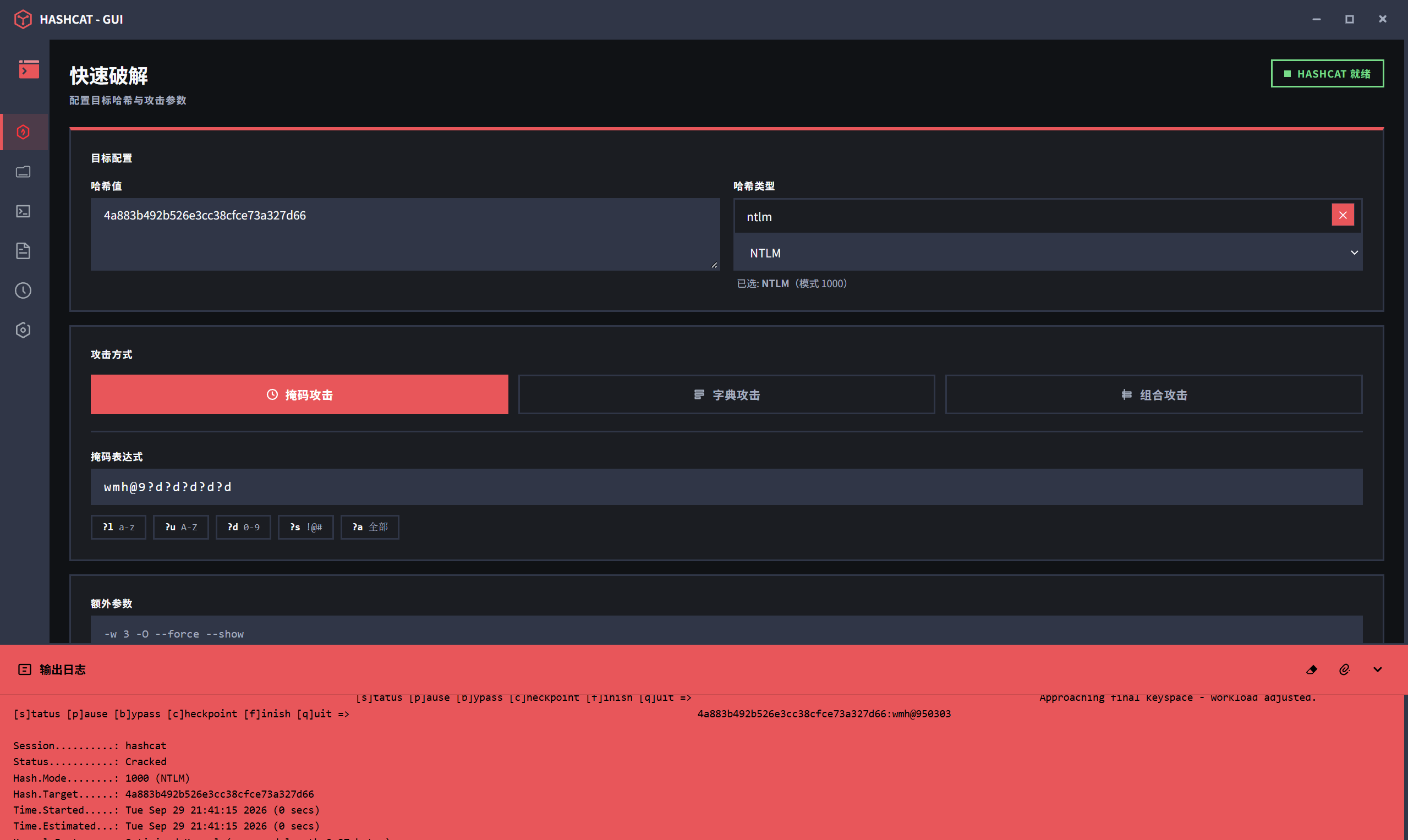Open the terminal logo icon in sidebar
This screenshot has width=1408, height=840.
coord(29,70)
